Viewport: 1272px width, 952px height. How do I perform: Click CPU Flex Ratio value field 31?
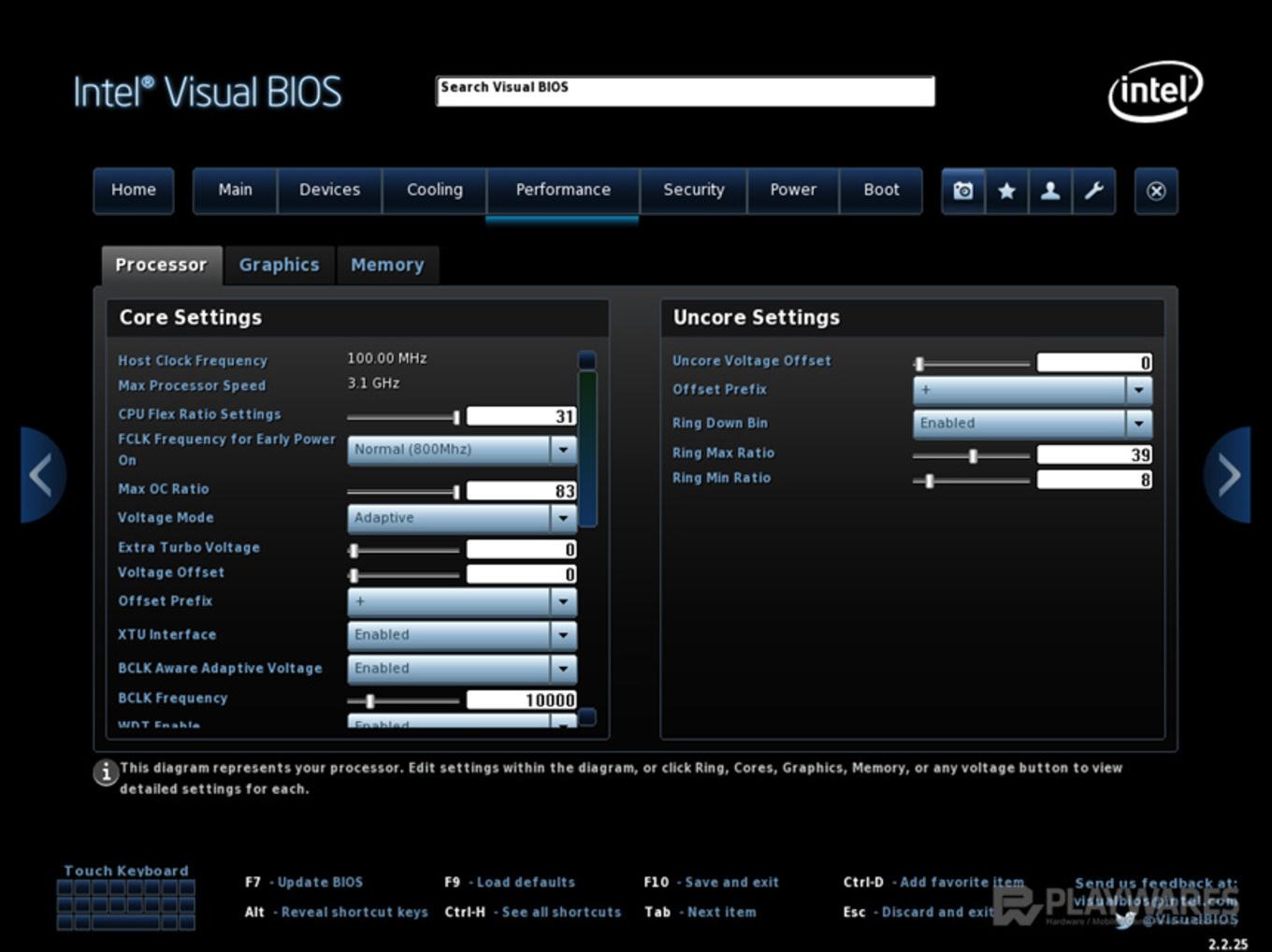[x=522, y=416]
